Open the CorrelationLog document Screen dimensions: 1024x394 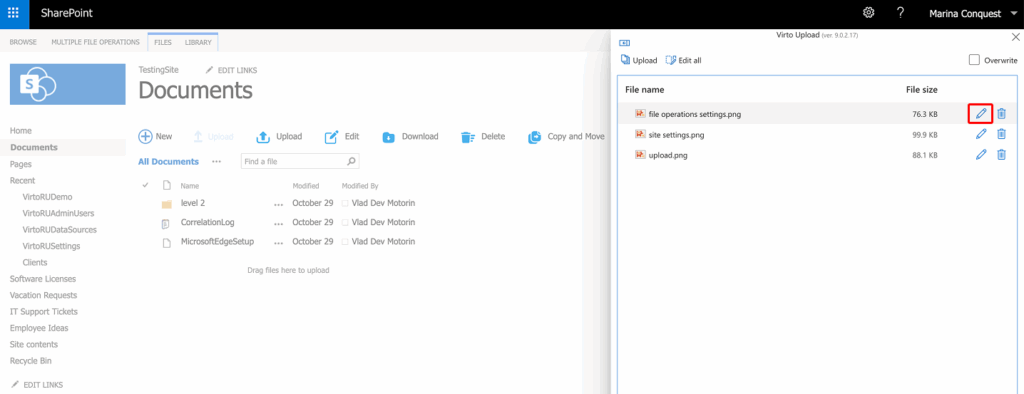(x=207, y=222)
